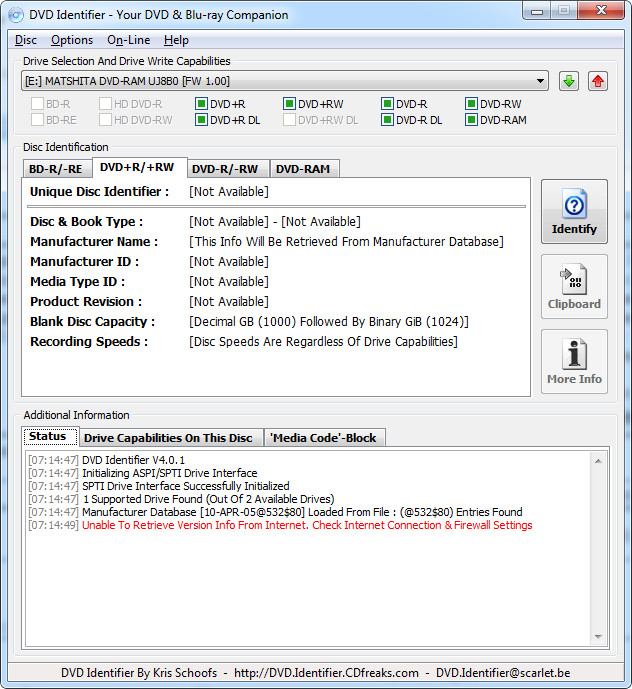
Task: Click the red up arrow icon
Action: point(598,81)
